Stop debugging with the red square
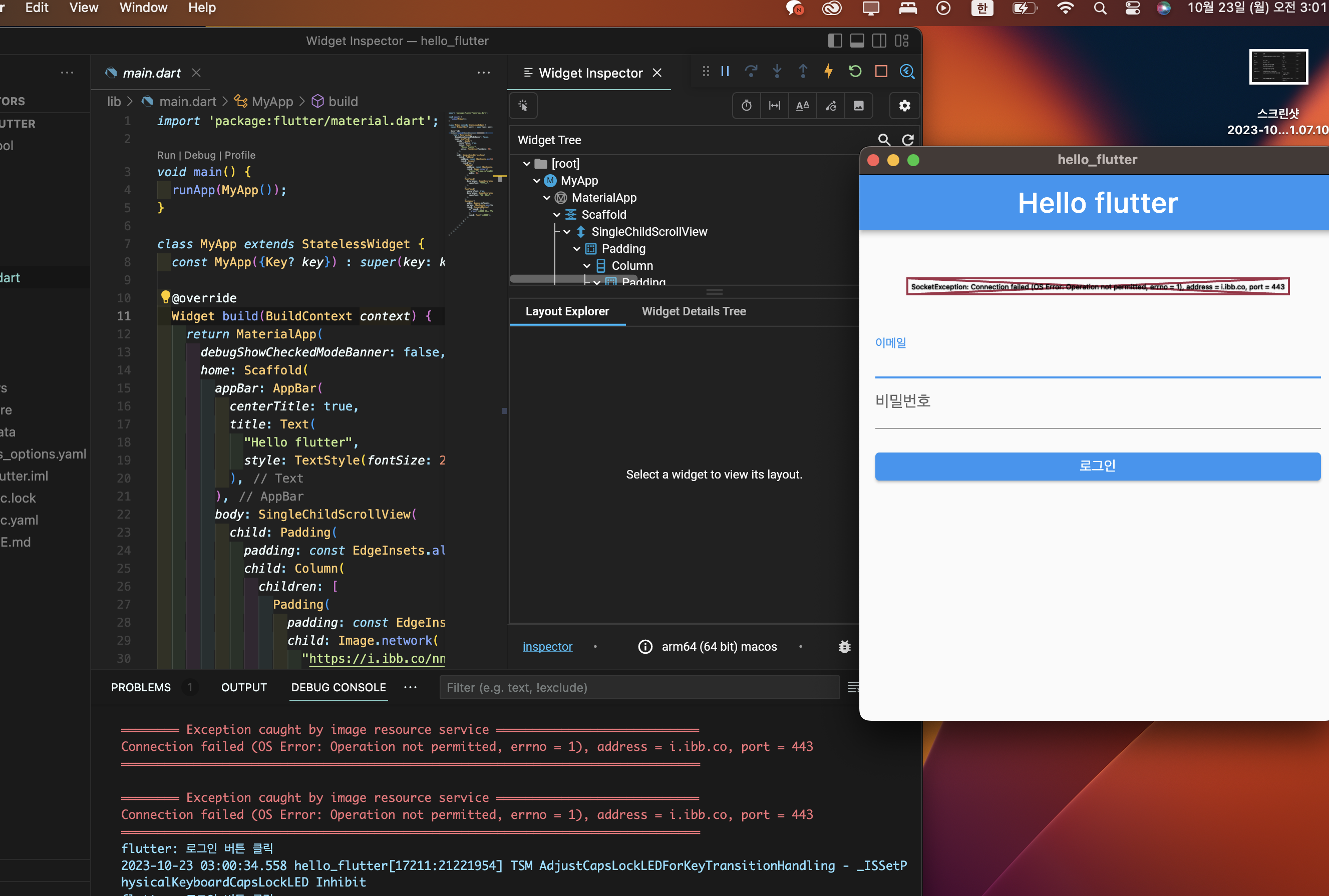 coord(881,72)
